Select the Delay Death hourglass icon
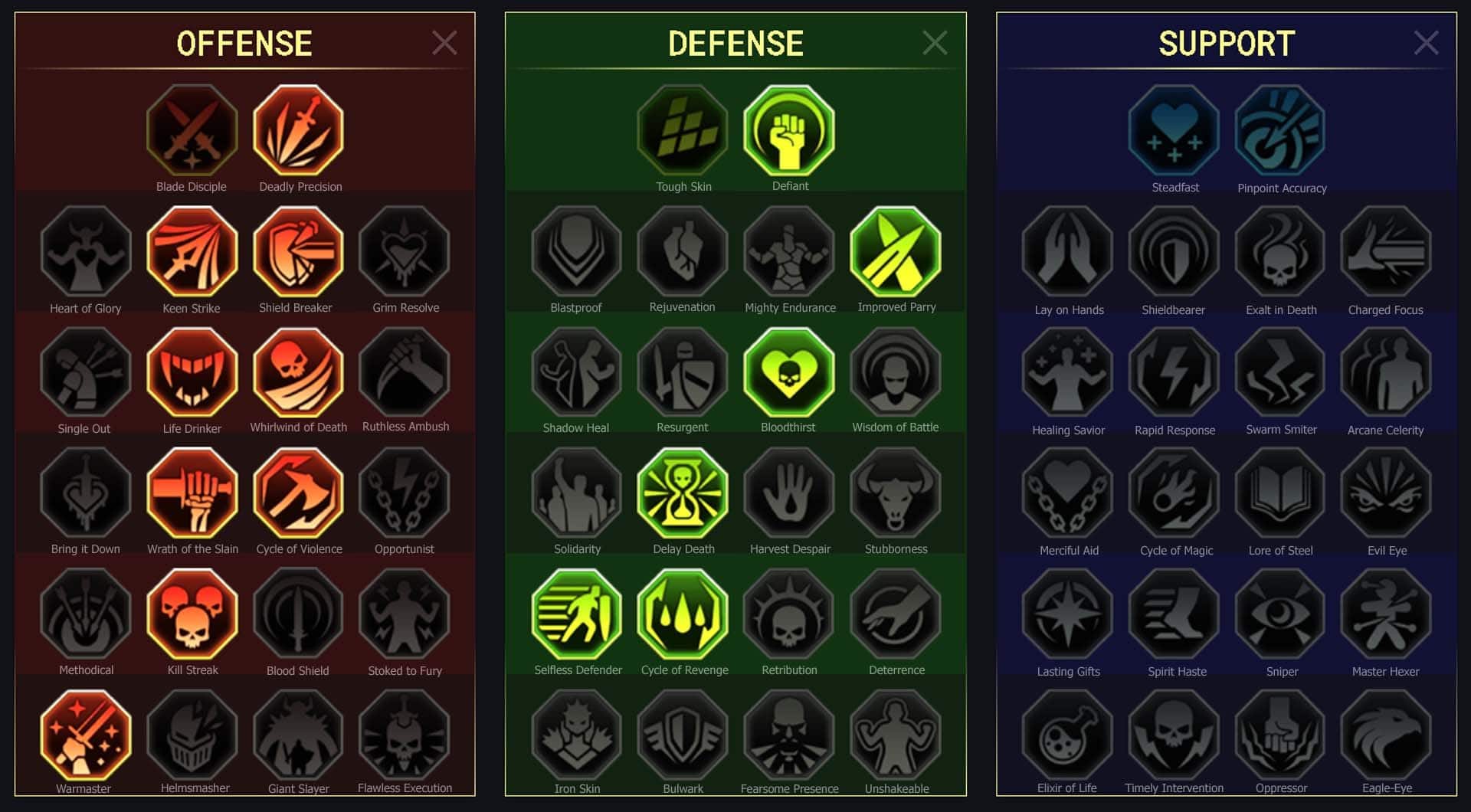Screen dimensions: 1471x812 (683, 494)
